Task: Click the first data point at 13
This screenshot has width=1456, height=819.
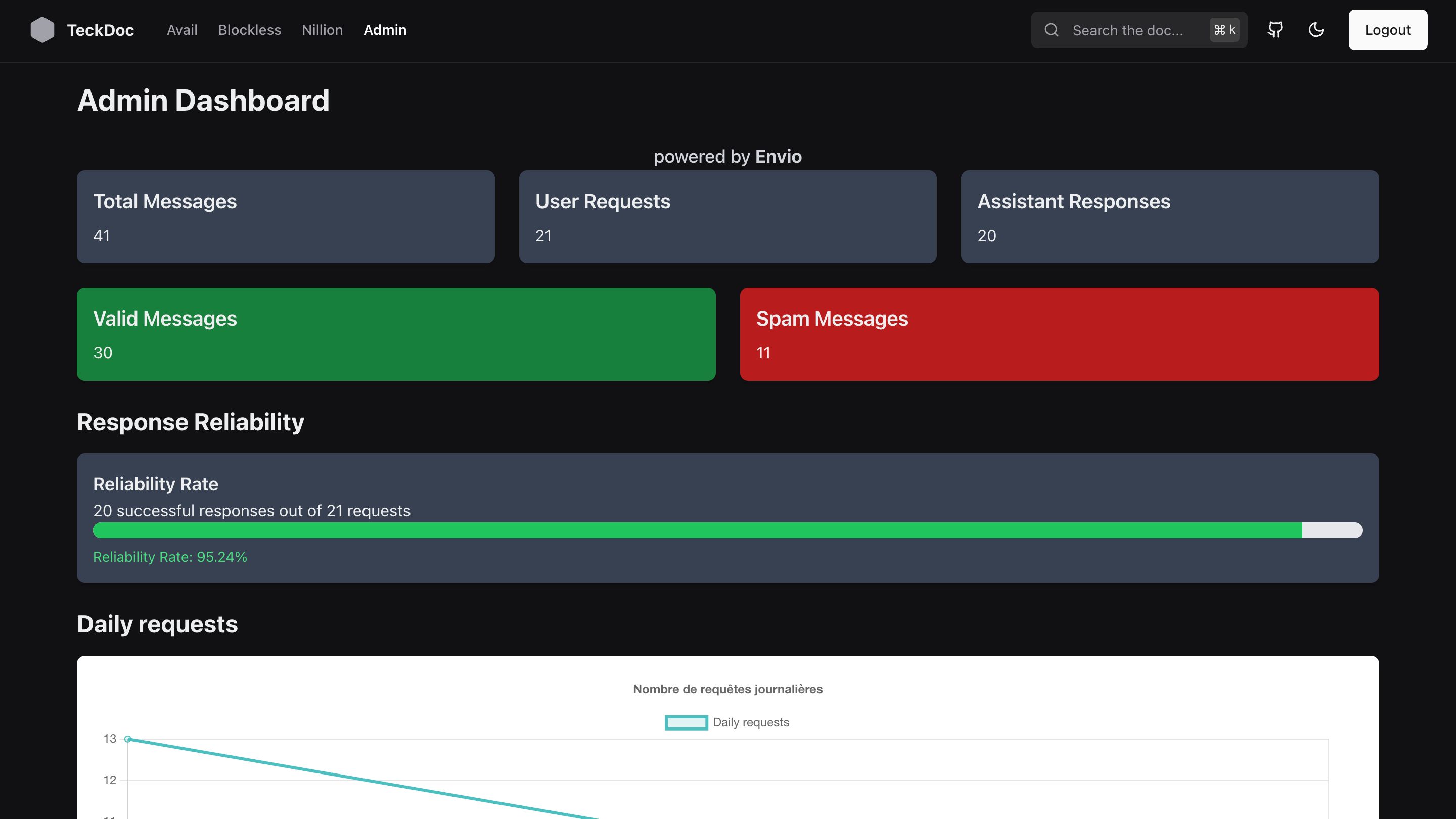Action: click(x=128, y=739)
